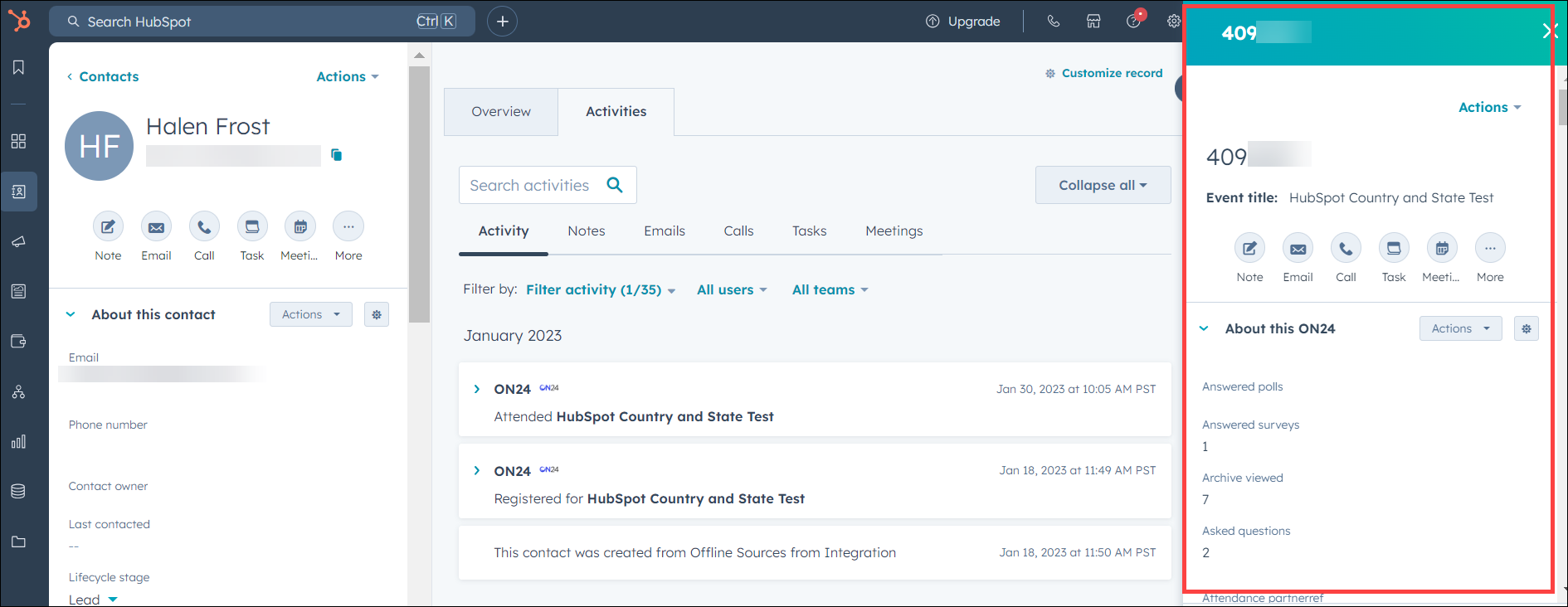Open the gear settings for About this contact
Screen dimensions: 1568x607
point(377,314)
